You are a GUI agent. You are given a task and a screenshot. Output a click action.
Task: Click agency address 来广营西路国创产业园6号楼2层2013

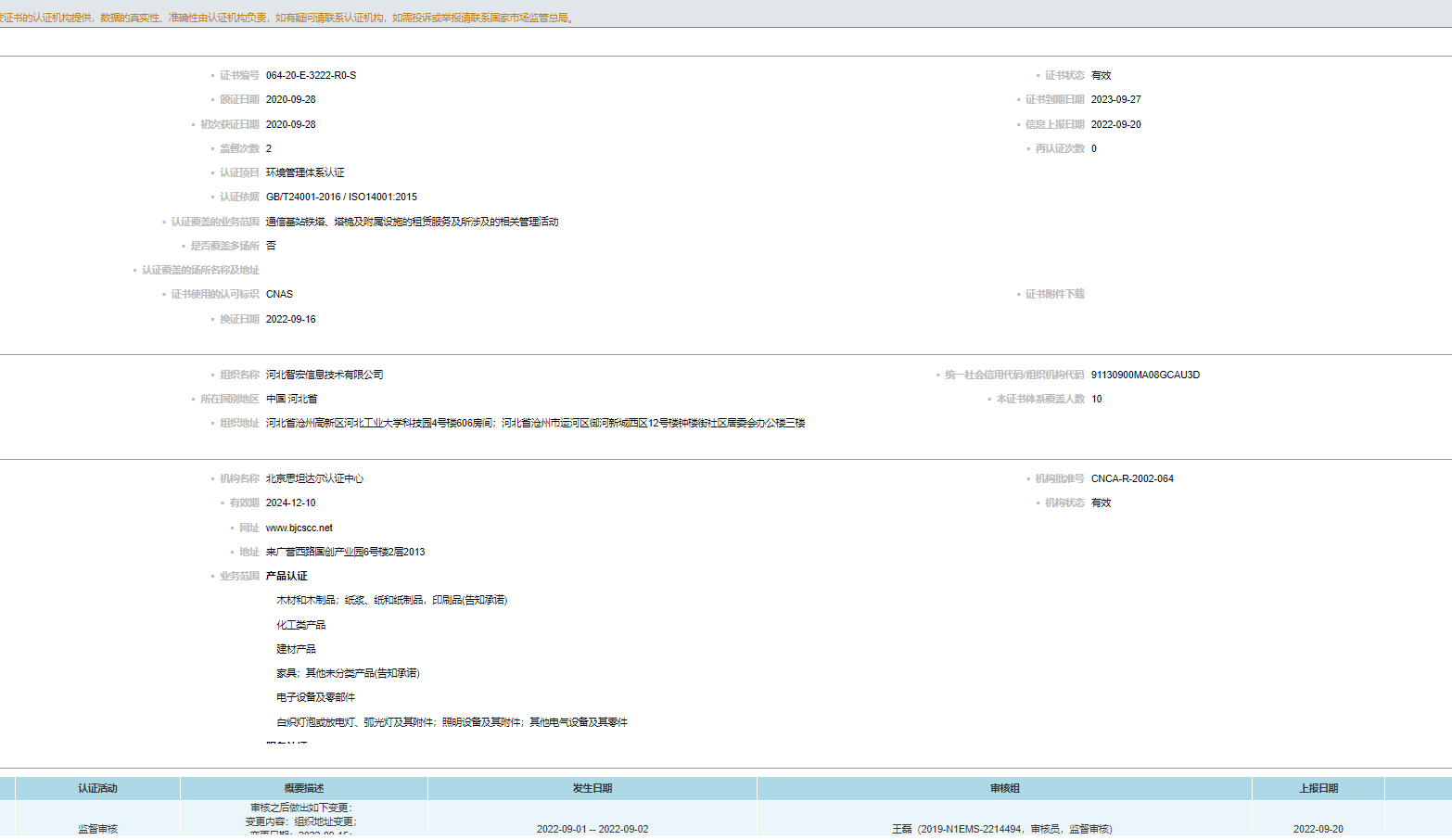point(345,552)
